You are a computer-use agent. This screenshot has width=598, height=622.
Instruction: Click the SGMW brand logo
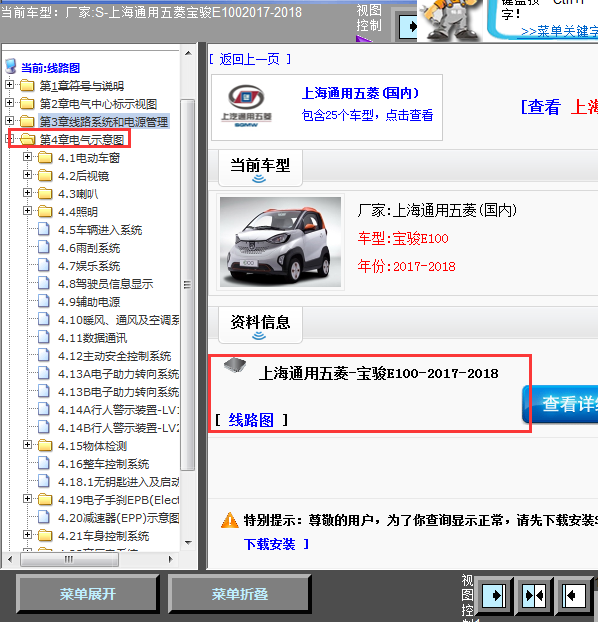(x=246, y=106)
